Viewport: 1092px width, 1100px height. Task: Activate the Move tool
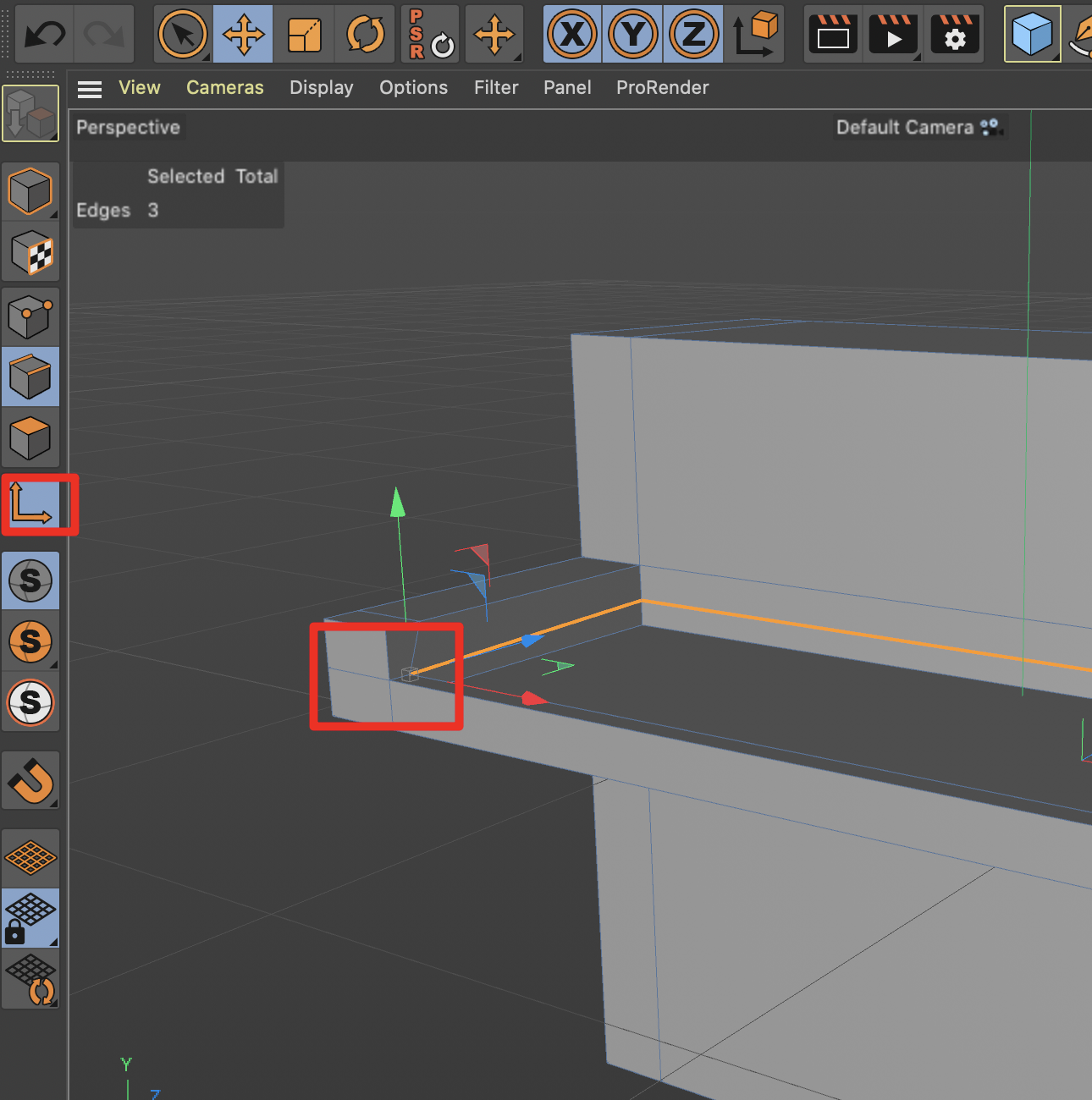click(x=243, y=35)
